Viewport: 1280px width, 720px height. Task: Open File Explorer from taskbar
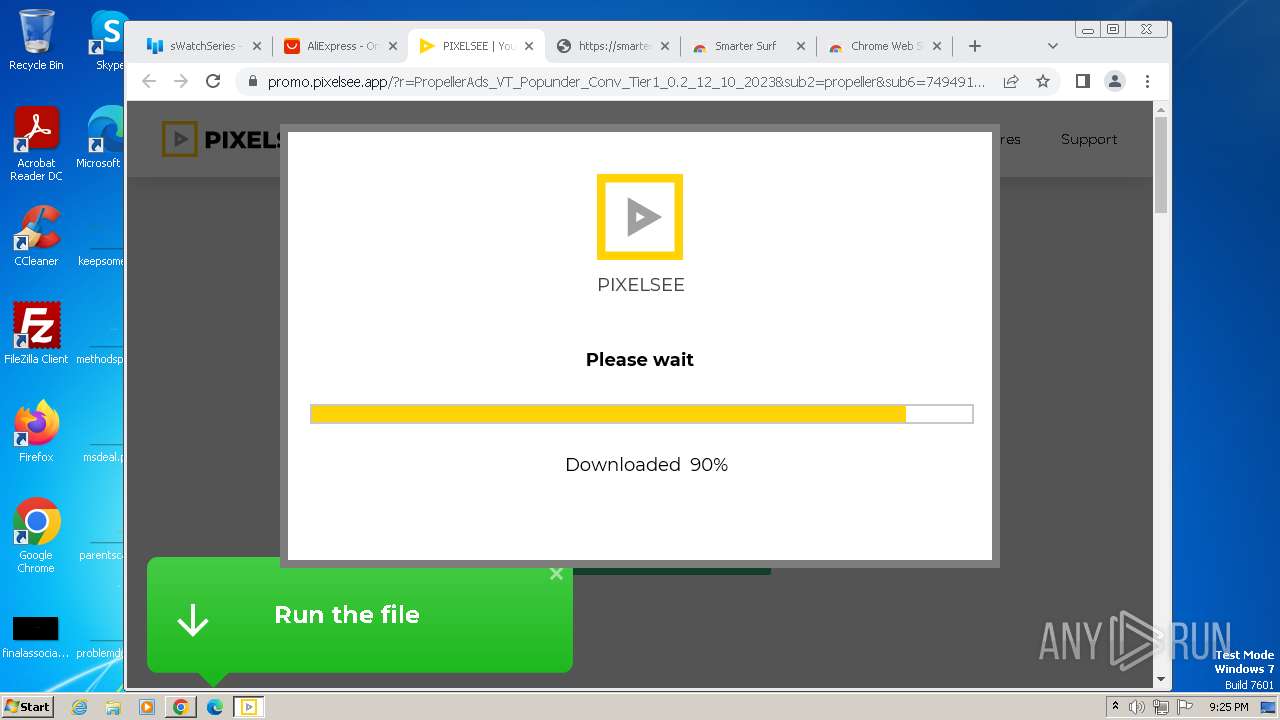pos(113,707)
